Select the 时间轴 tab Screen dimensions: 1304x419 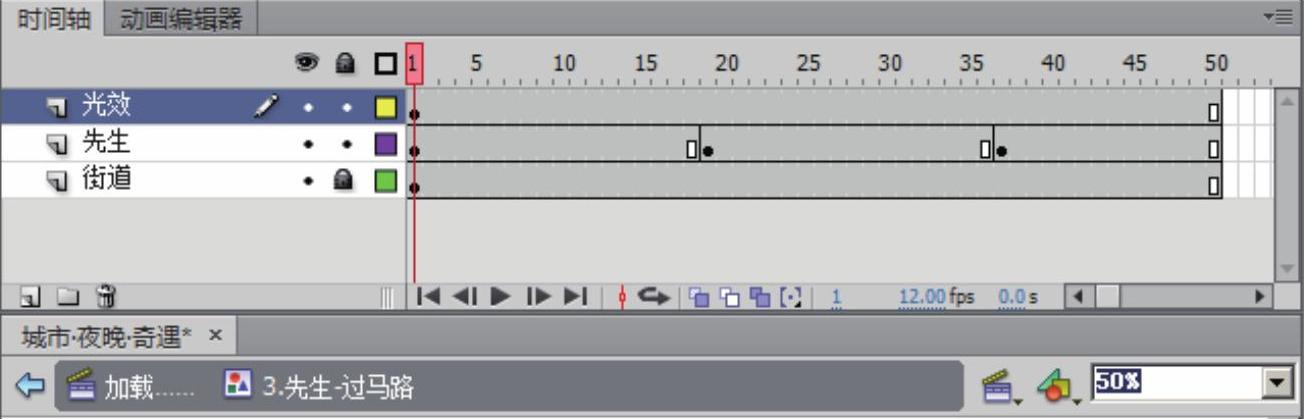[x=54, y=19]
